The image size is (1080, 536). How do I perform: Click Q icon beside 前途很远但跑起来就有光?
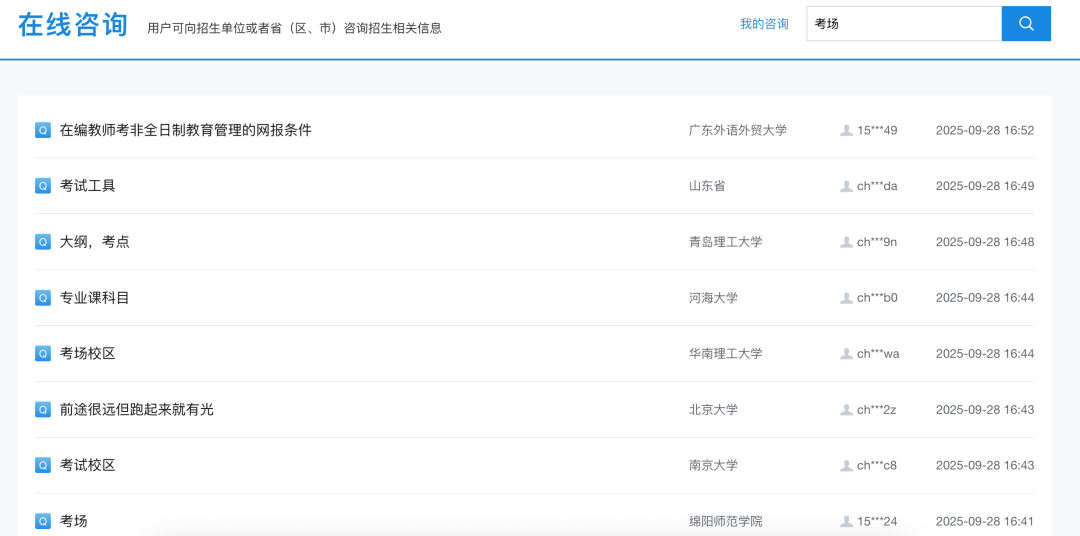(x=43, y=409)
